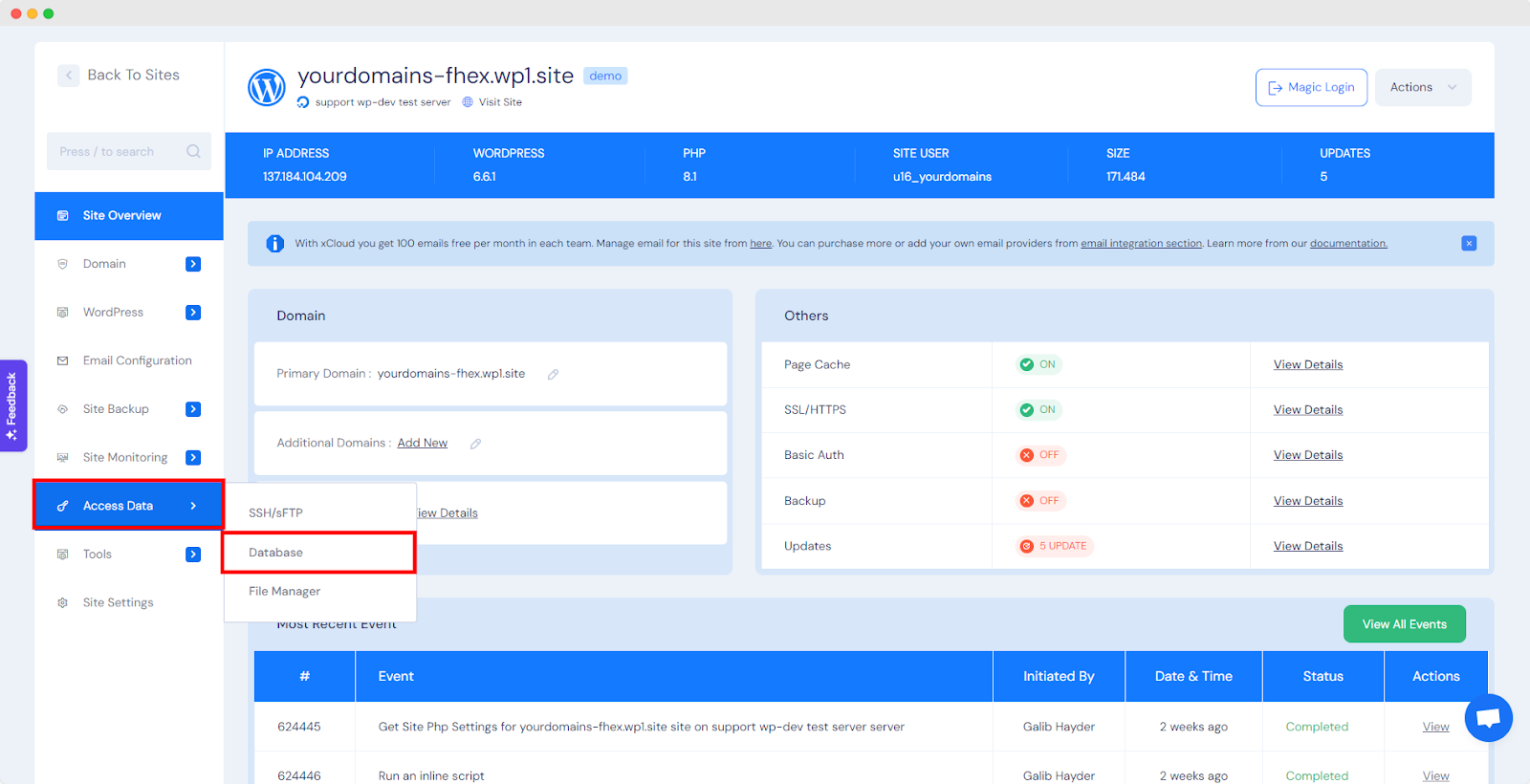Click the Back To Sites arrow icon
Viewport: 1530px width, 784px height.
69,76
